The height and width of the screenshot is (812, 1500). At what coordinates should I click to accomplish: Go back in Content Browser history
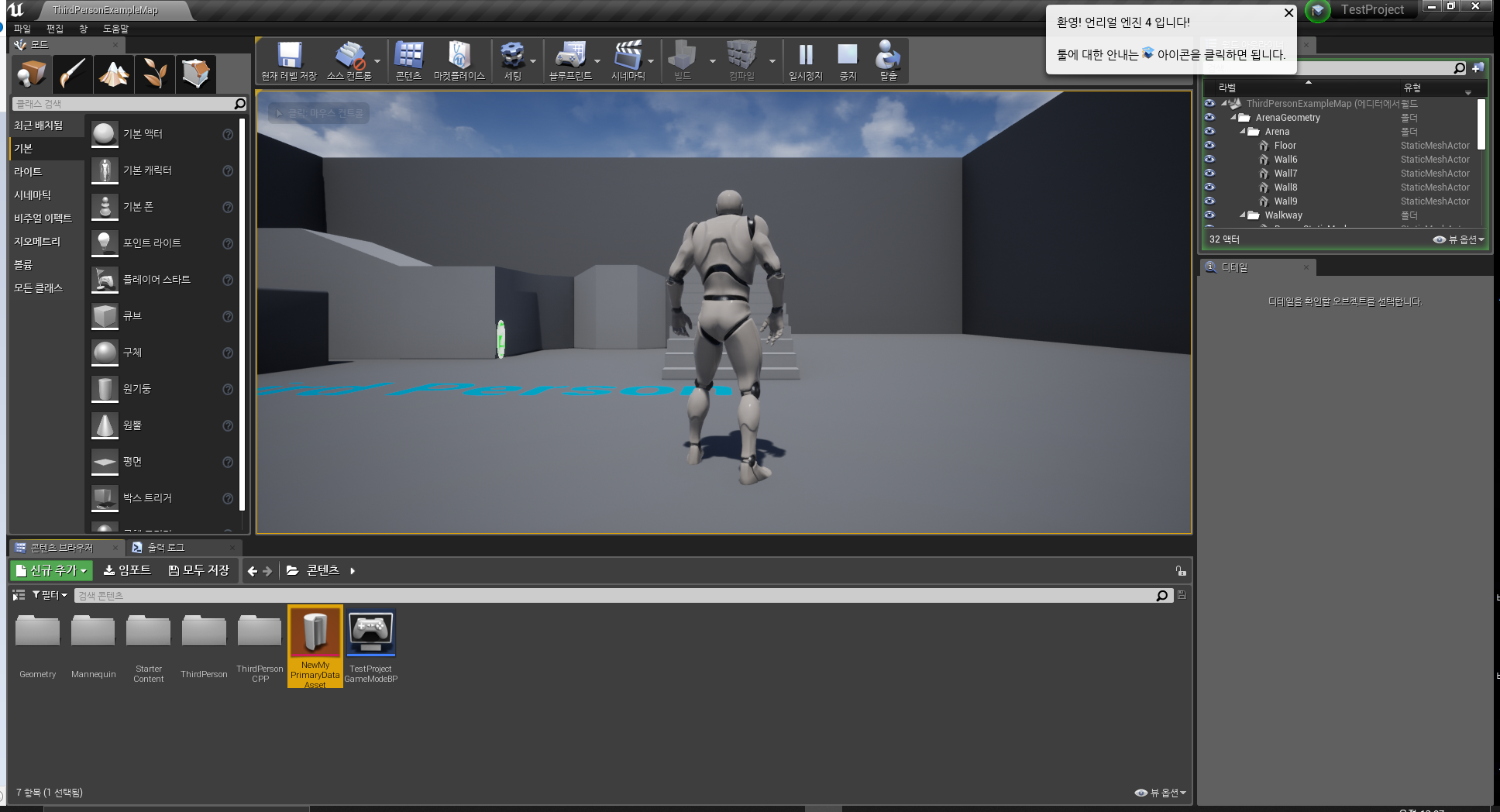tap(252, 571)
